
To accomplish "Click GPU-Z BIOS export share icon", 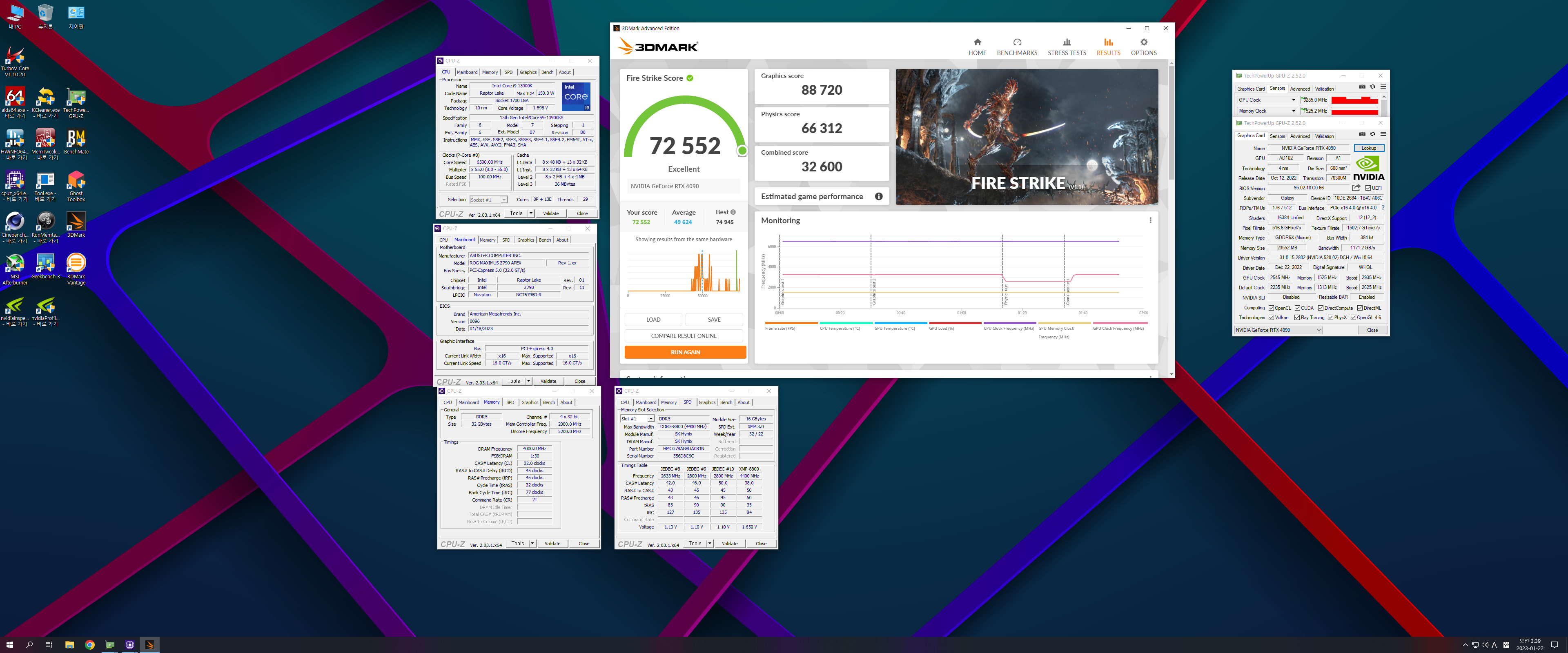I will [1356, 188].
